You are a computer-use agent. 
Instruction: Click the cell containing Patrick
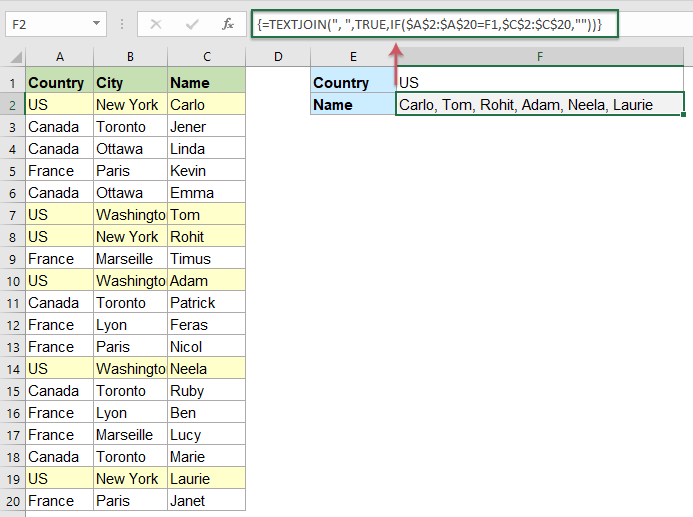tap(206, 303)
